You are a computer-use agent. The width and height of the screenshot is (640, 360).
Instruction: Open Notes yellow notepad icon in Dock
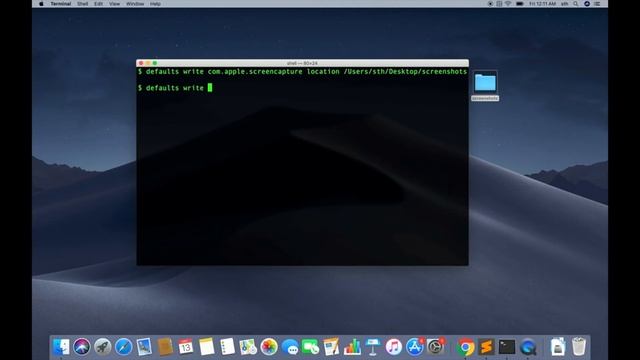(207, 347)
